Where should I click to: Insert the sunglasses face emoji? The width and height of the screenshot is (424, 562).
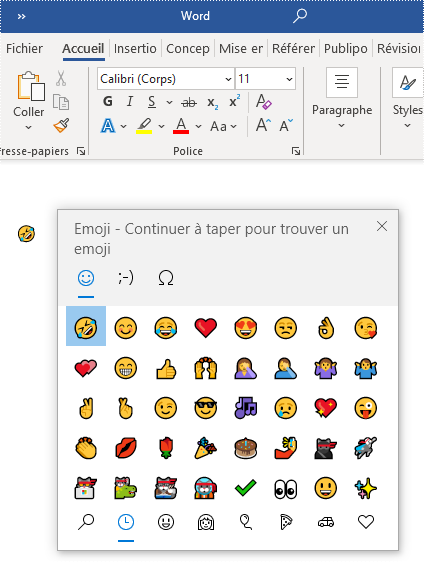(x=206, y=408)
